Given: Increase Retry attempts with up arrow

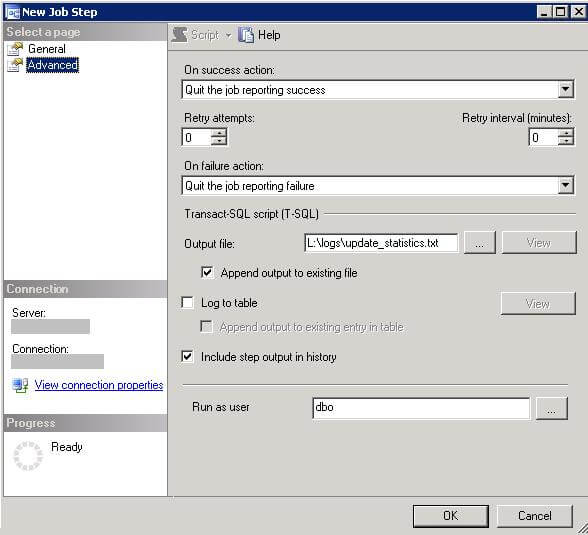Looking at the screenshot, I should (219, 133).
